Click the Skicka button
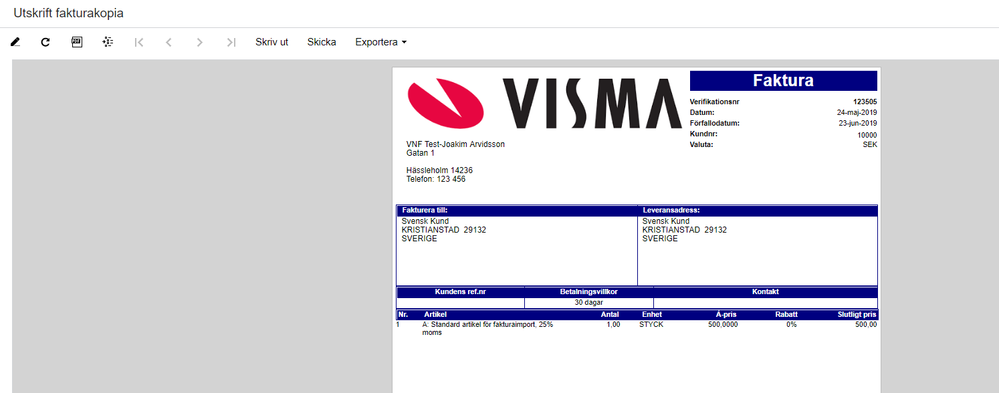The height and width of the screenshot is (393, 999). click(322, 43)
